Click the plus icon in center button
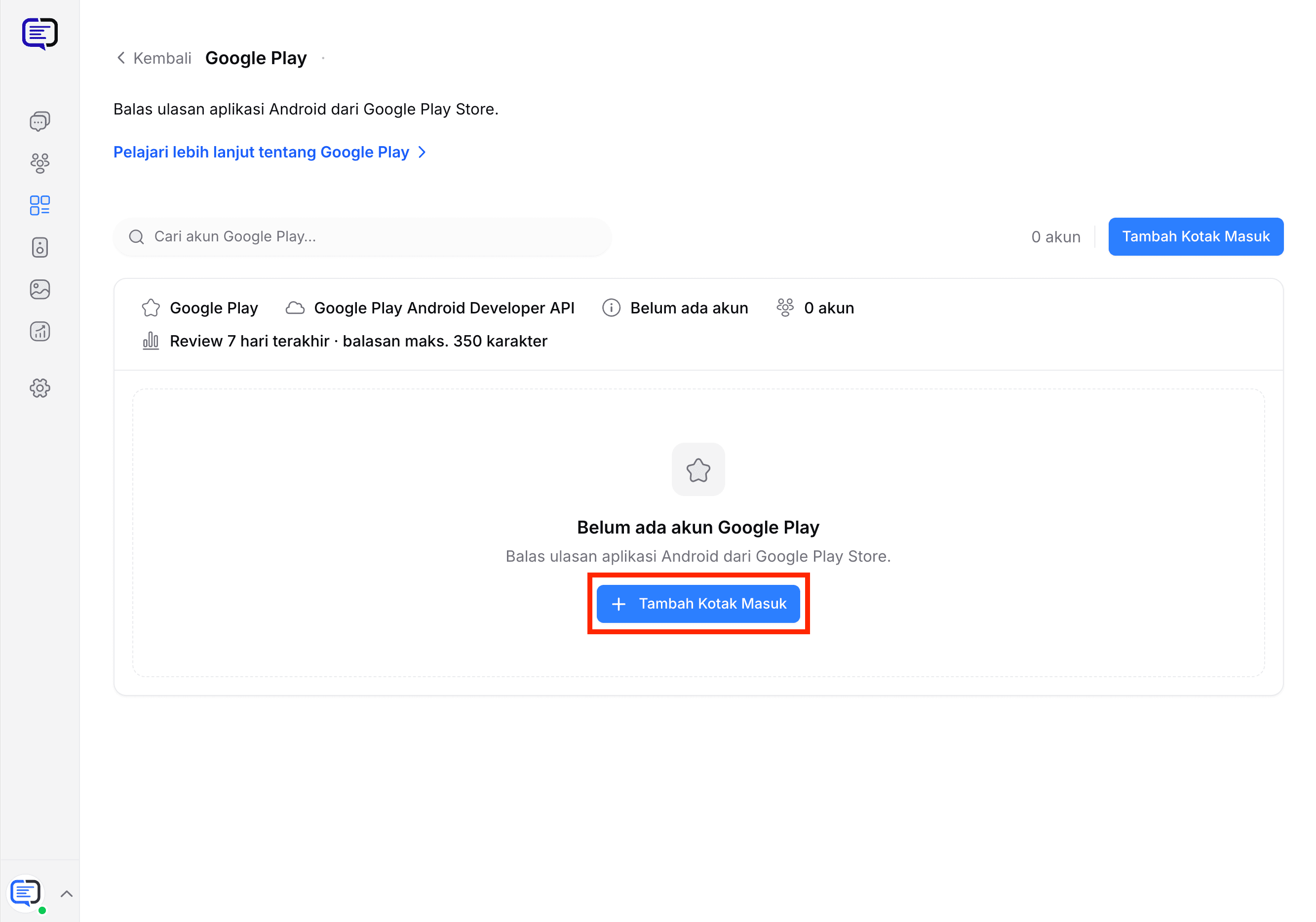Screen dimensions: 1316x922 tap(619, 604)
